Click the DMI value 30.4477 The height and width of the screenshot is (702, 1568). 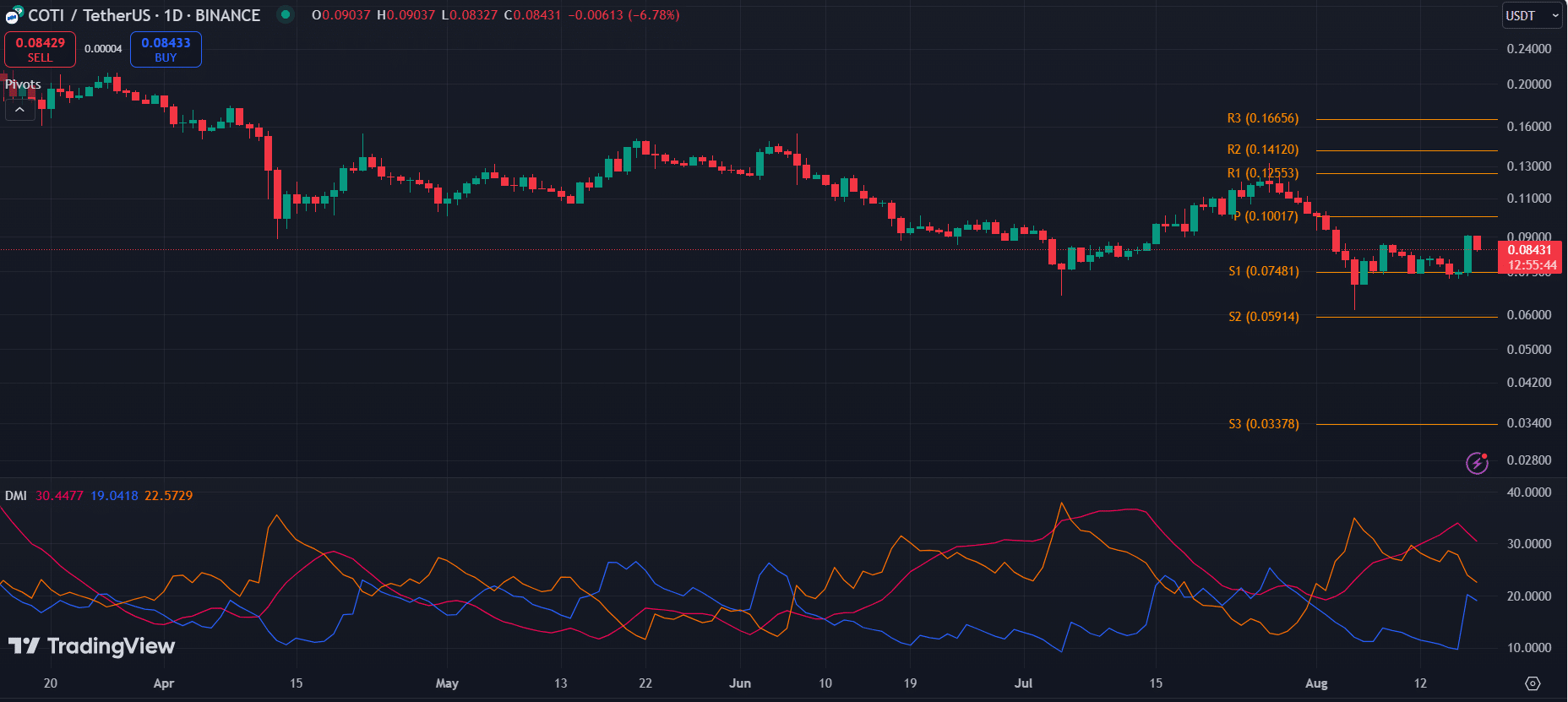59,496
